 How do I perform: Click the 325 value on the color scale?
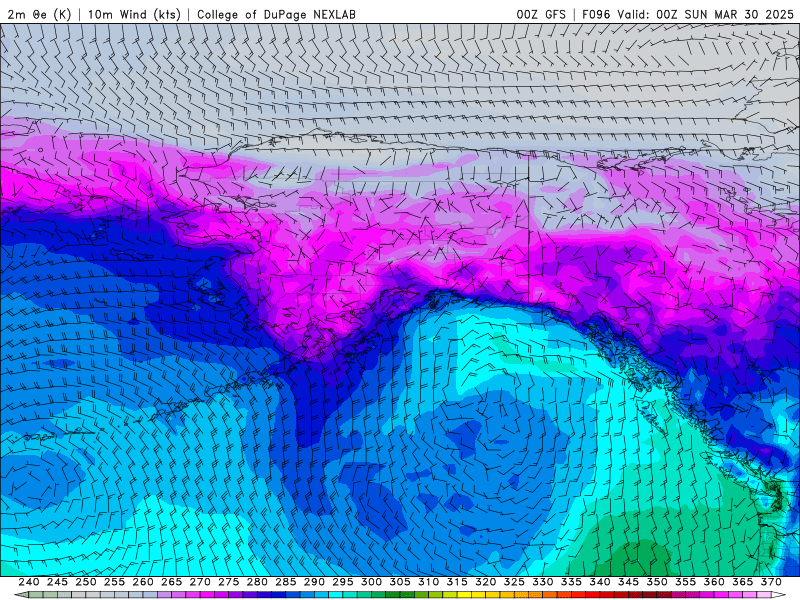(514, 582)
